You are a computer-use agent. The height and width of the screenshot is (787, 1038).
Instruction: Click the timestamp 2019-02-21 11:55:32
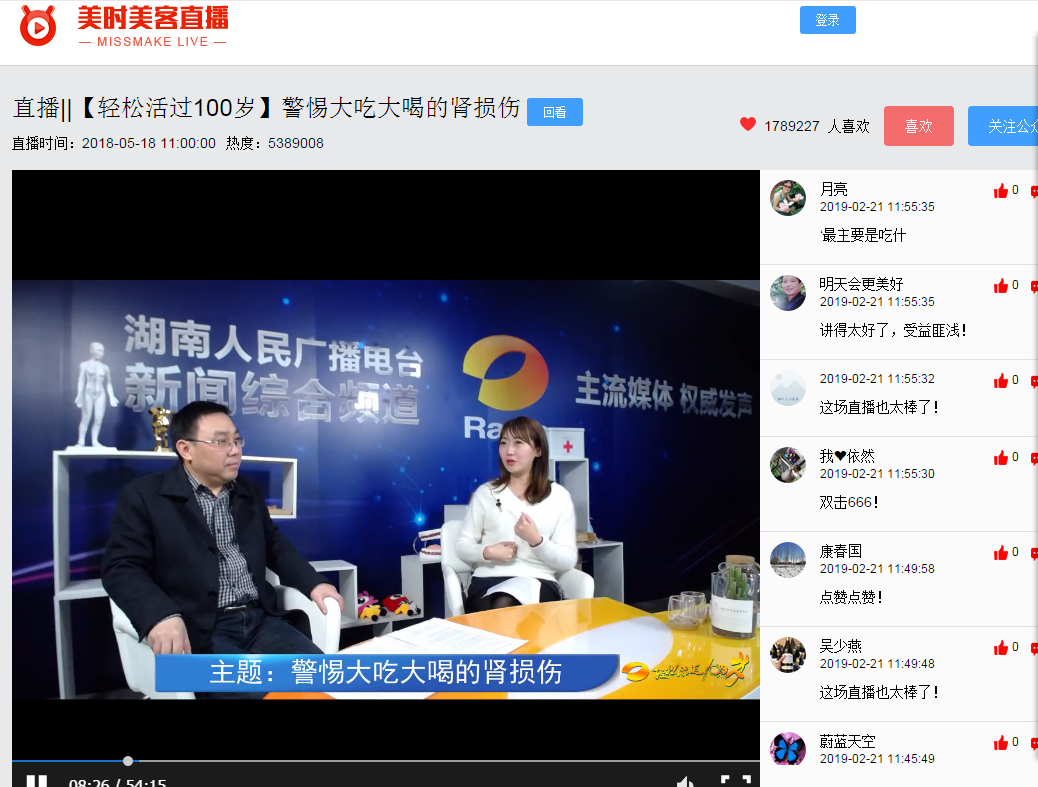coord(877,379)
